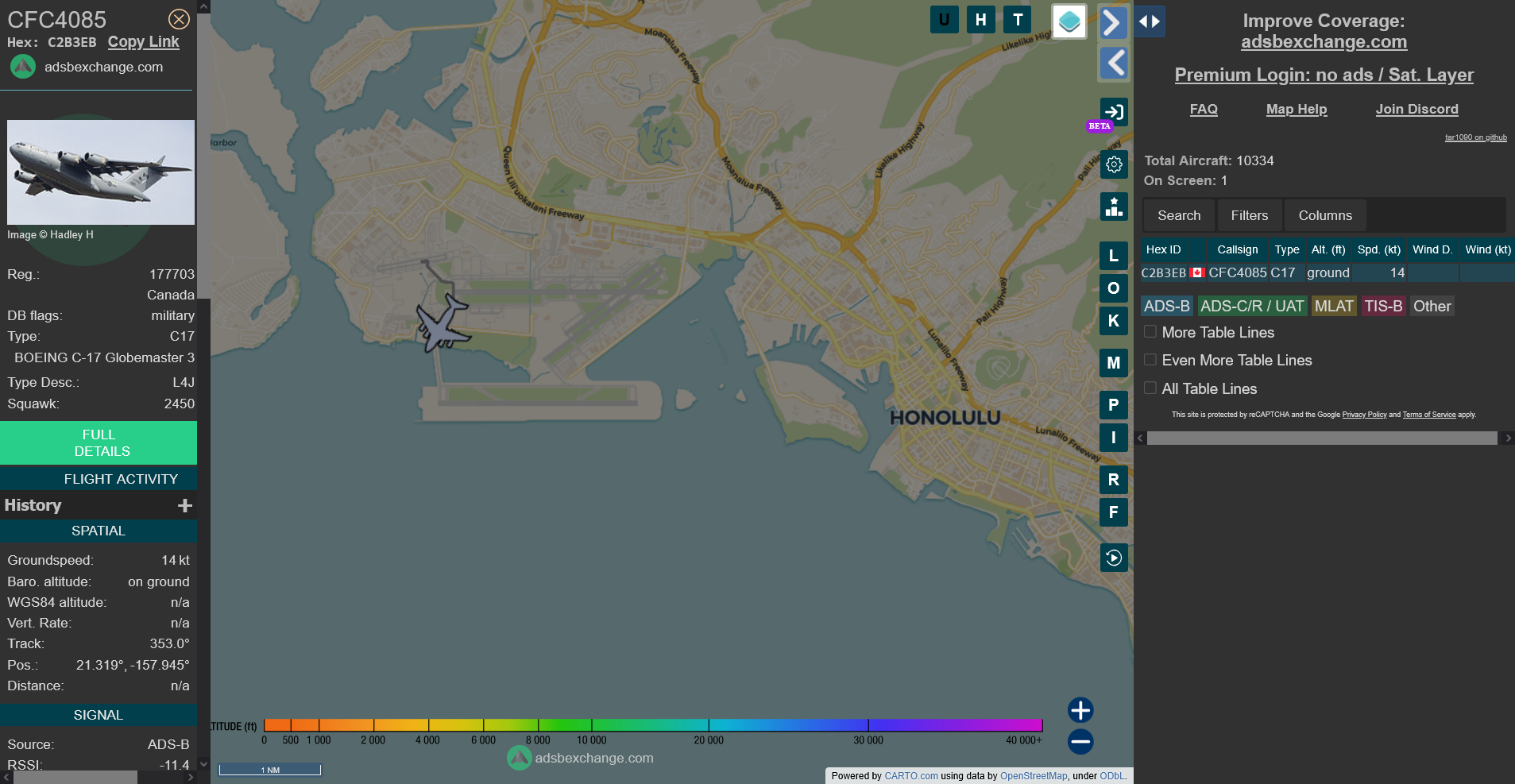Toggle the U map button
Screen dimensions: 1515x784
pos(944,20)
